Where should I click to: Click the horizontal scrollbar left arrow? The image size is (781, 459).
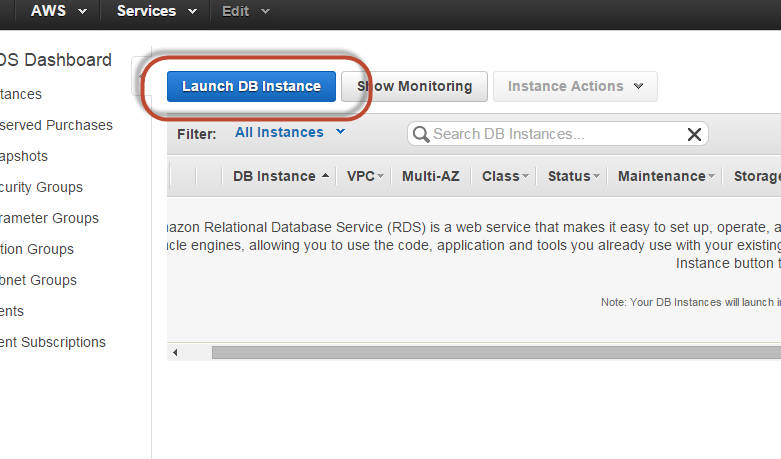175,352
